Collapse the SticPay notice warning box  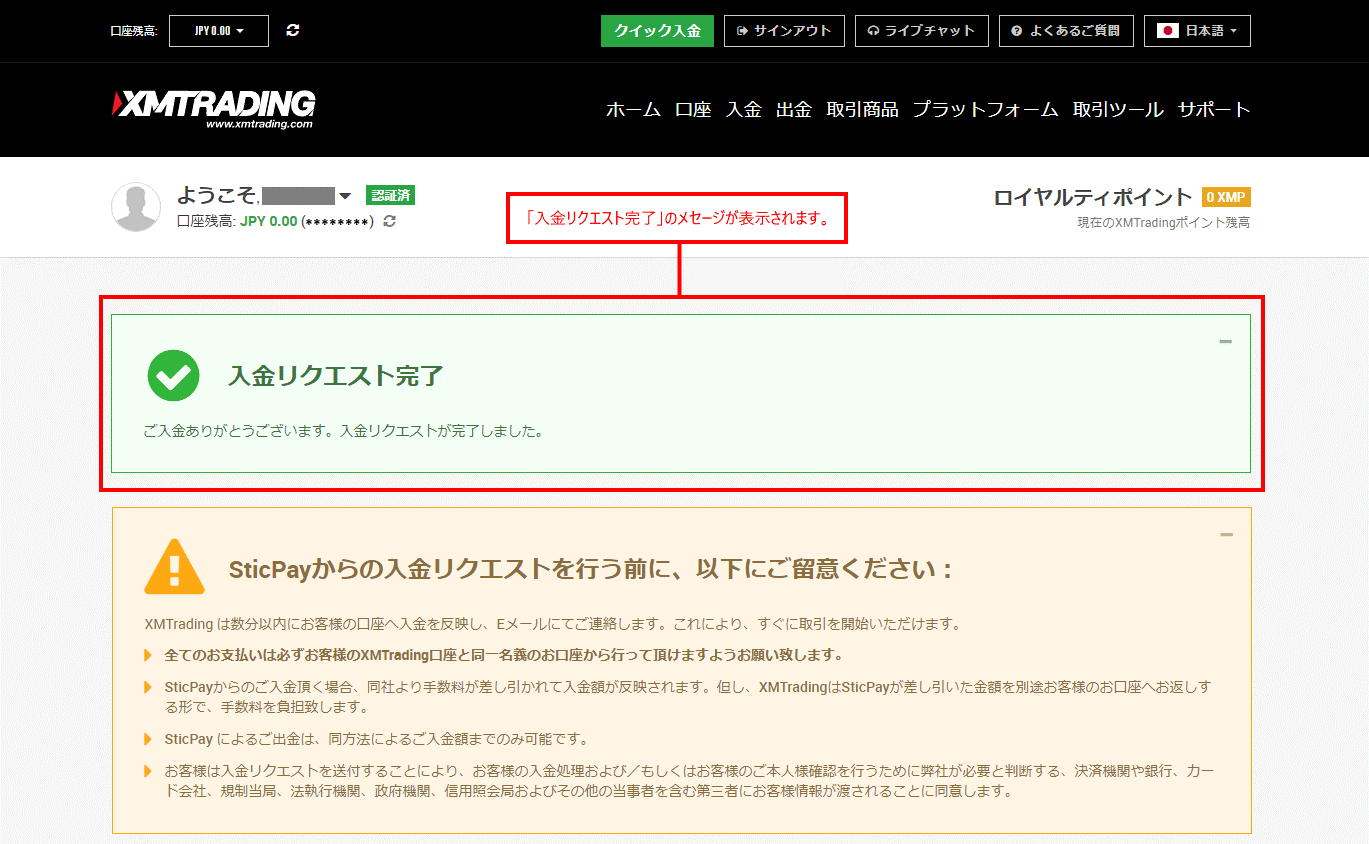pos(1226,535)
